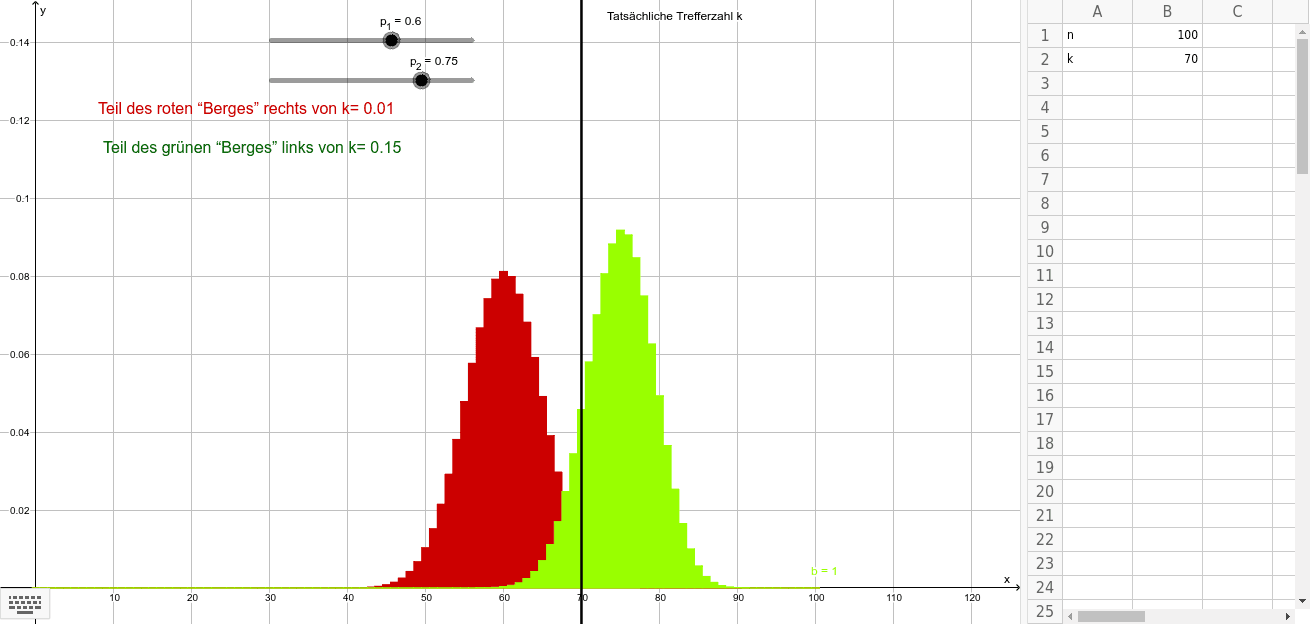1312x626 pixels.
Task: Click the p1 = 0.6 label
Action: tap(400, 21)
